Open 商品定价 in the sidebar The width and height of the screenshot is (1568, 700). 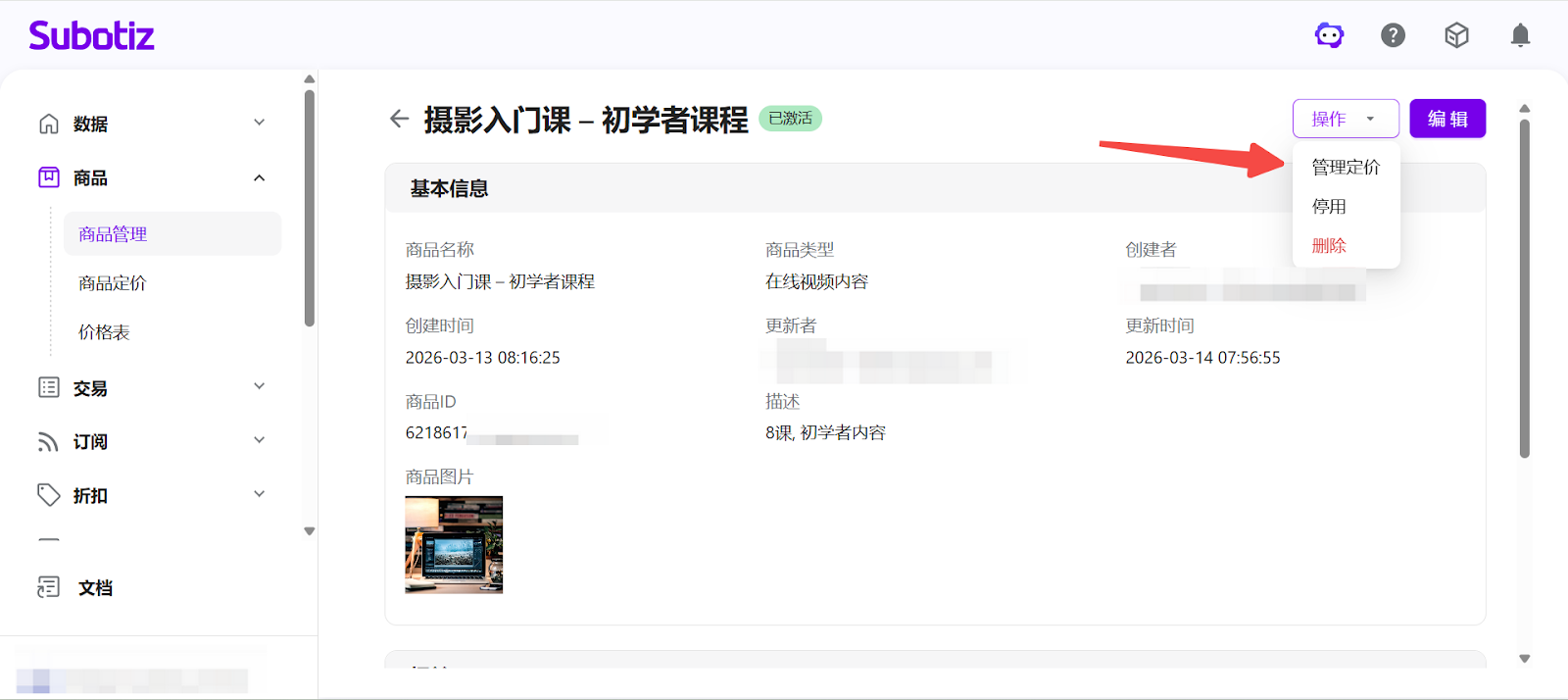tap(113, 283)
